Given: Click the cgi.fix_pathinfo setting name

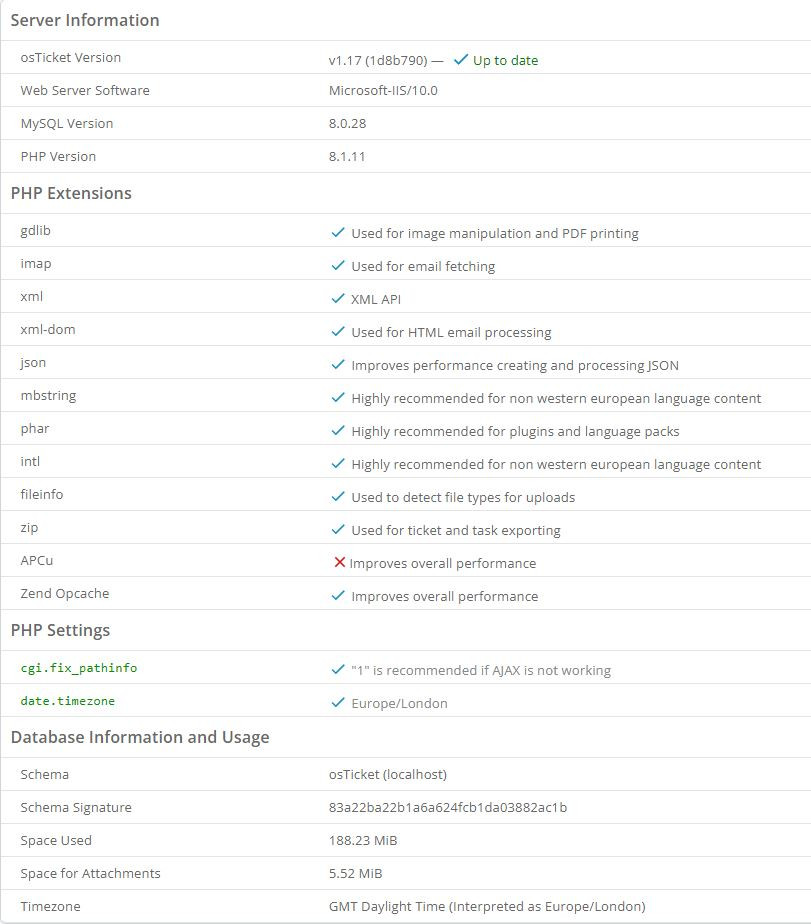Looking at the screenshot, I should point(79,668).
